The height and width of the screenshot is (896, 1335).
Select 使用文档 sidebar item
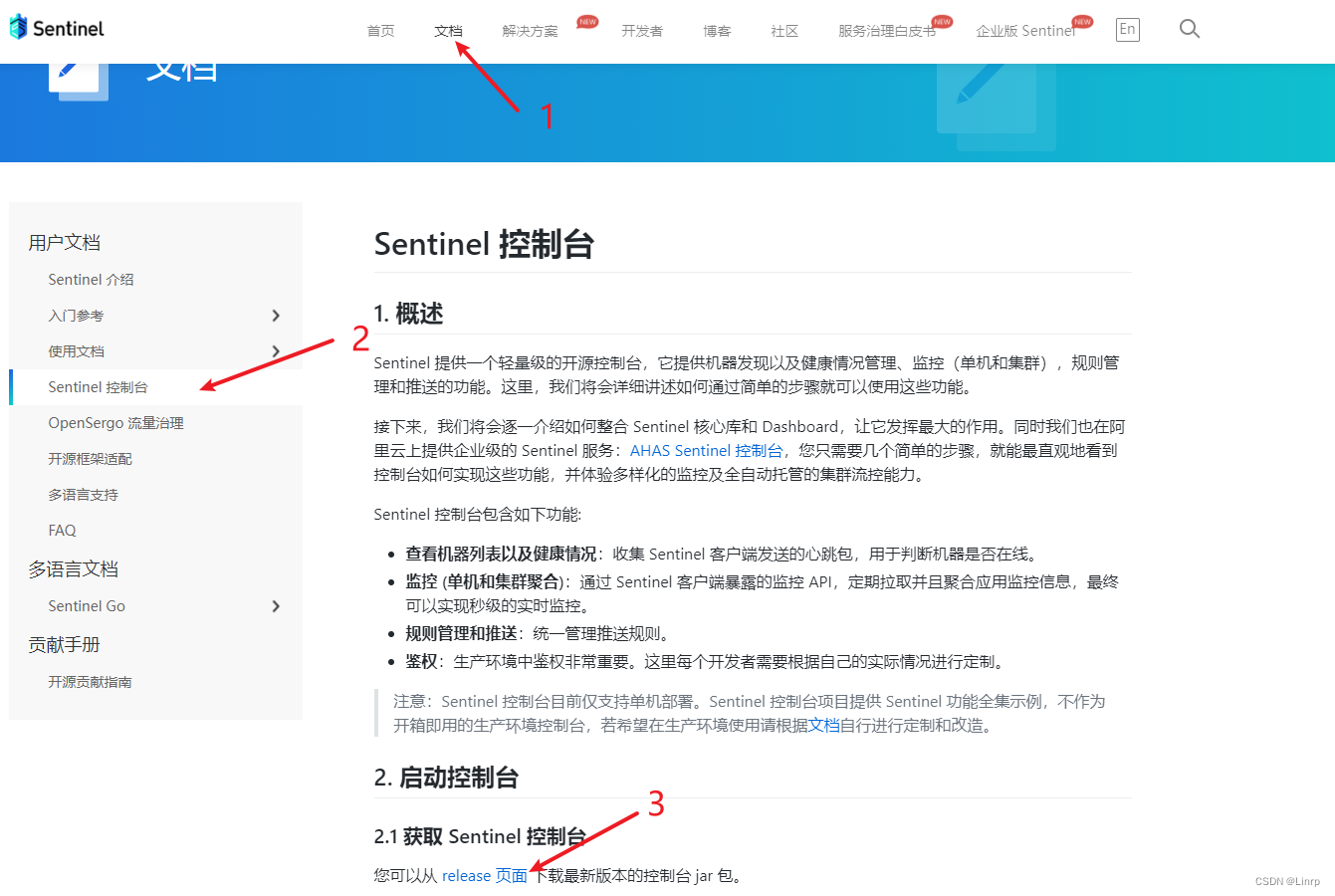(76, 351)
